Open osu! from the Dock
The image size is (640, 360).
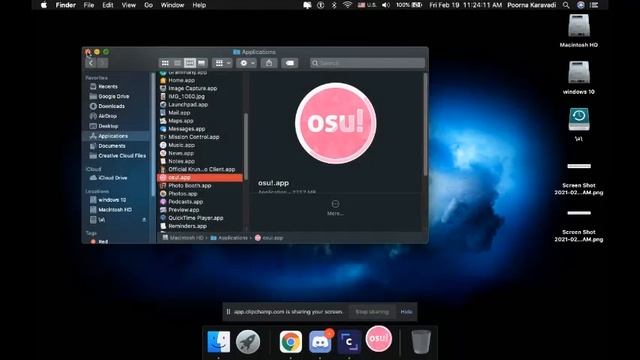pyautogui.click(x=379, y=338)
